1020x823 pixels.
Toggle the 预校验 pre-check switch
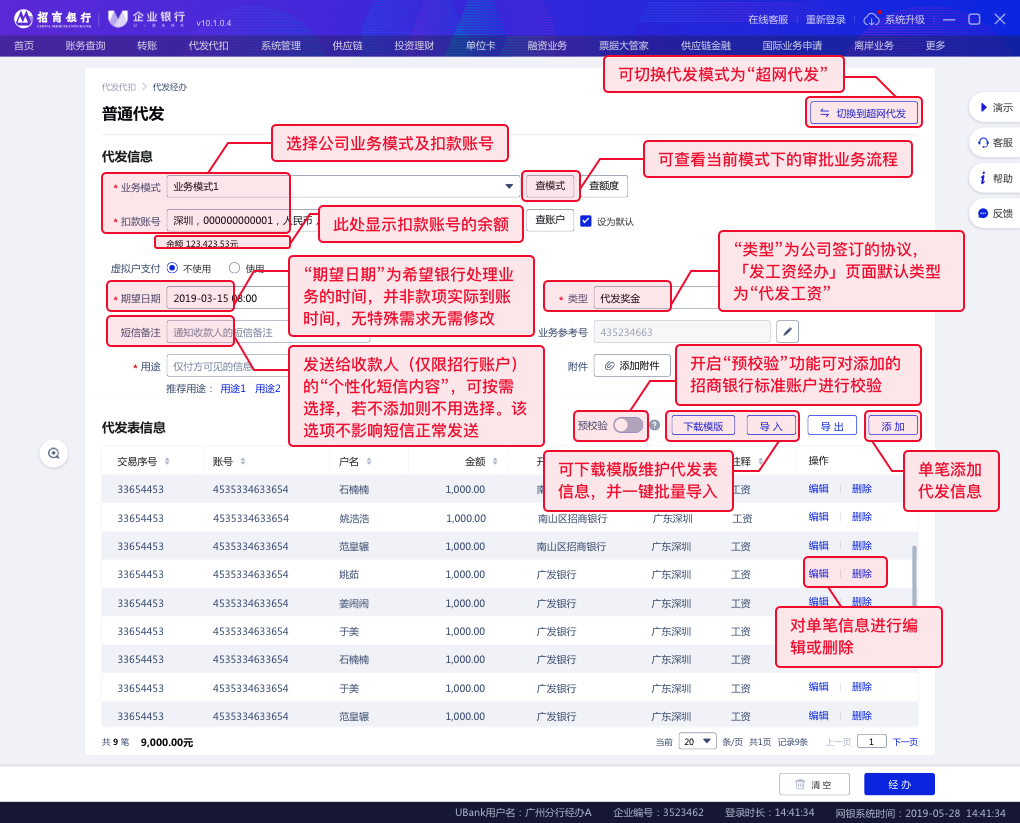coord(628,425)
